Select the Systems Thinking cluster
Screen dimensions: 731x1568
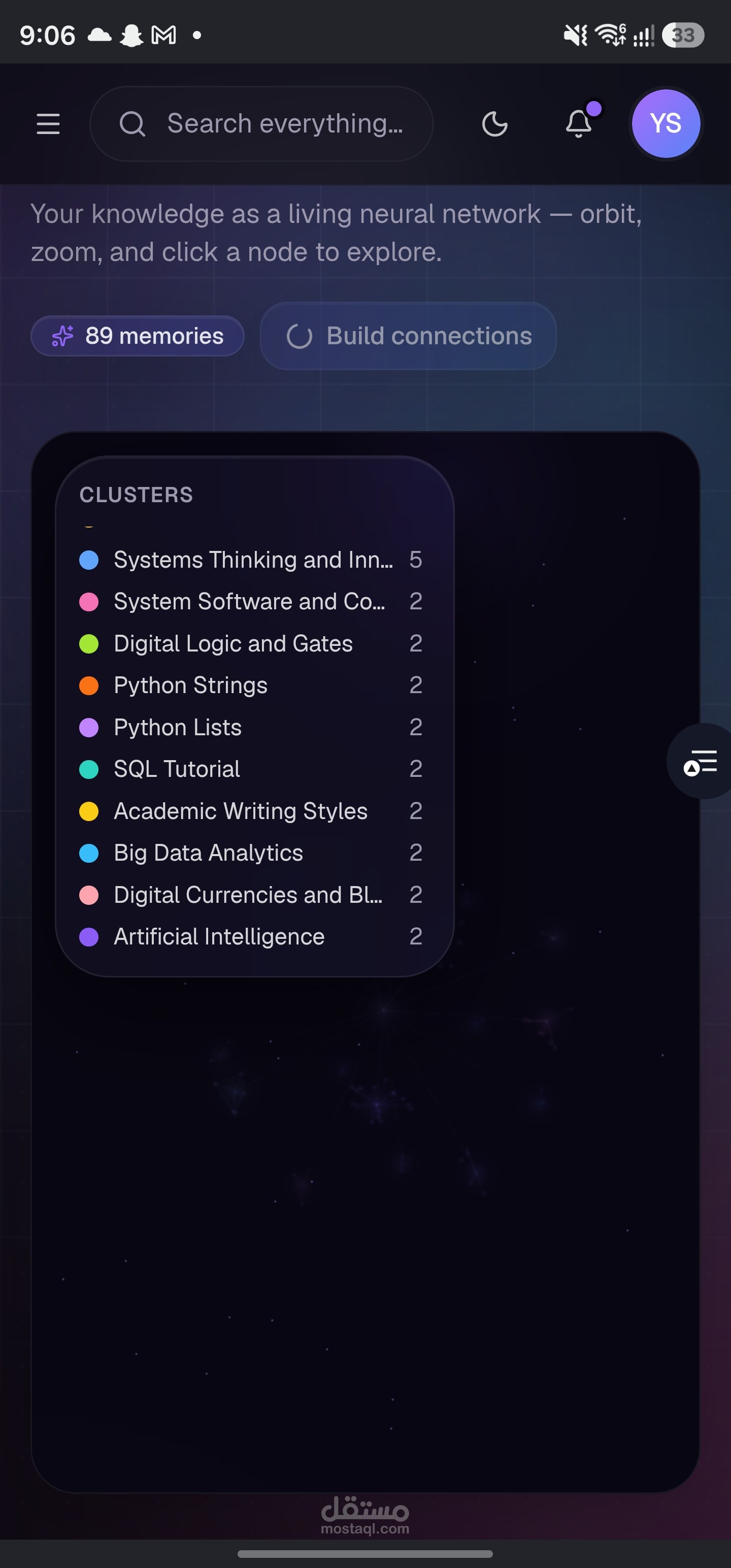click(251, 560)
